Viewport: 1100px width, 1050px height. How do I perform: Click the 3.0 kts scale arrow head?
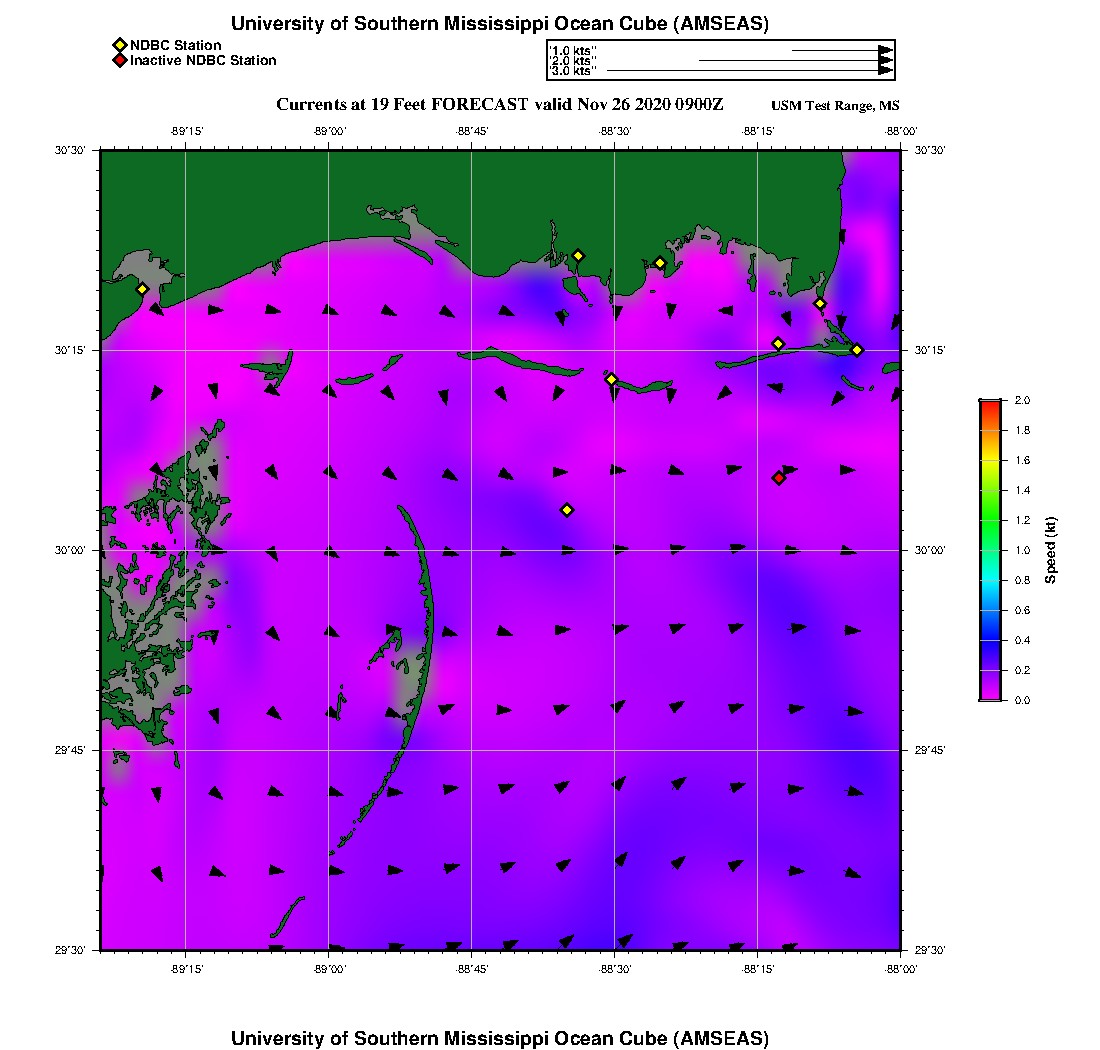click(885, 70)
